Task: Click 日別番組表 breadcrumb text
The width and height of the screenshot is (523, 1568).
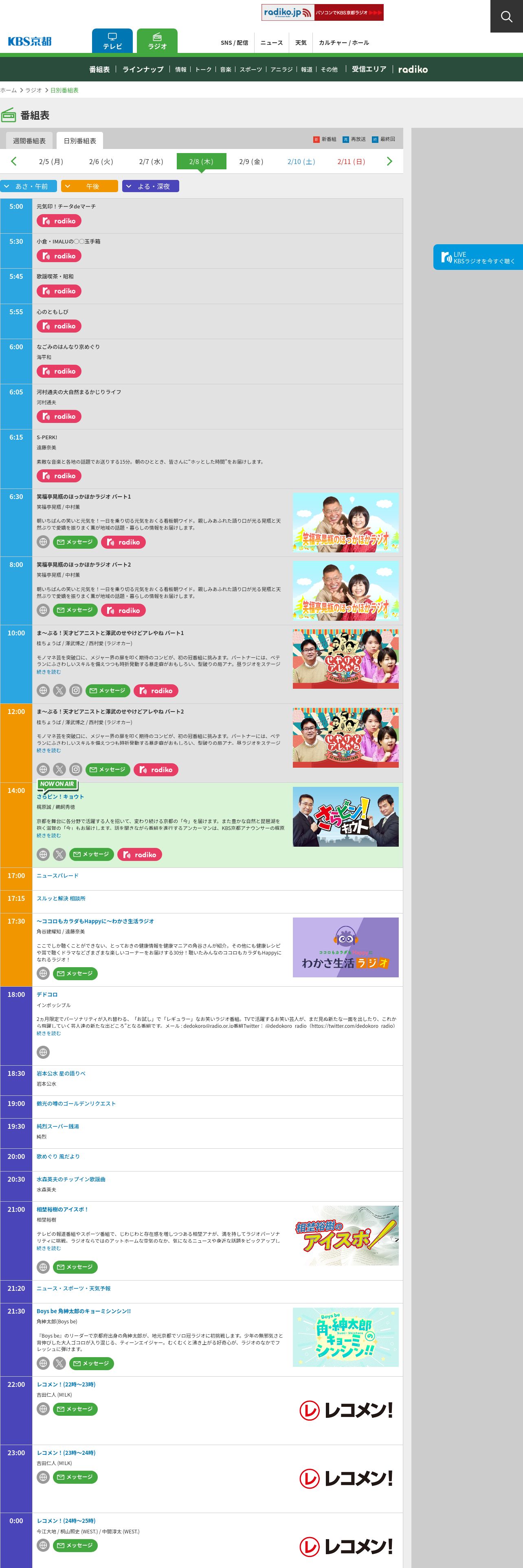Action: 64,90
